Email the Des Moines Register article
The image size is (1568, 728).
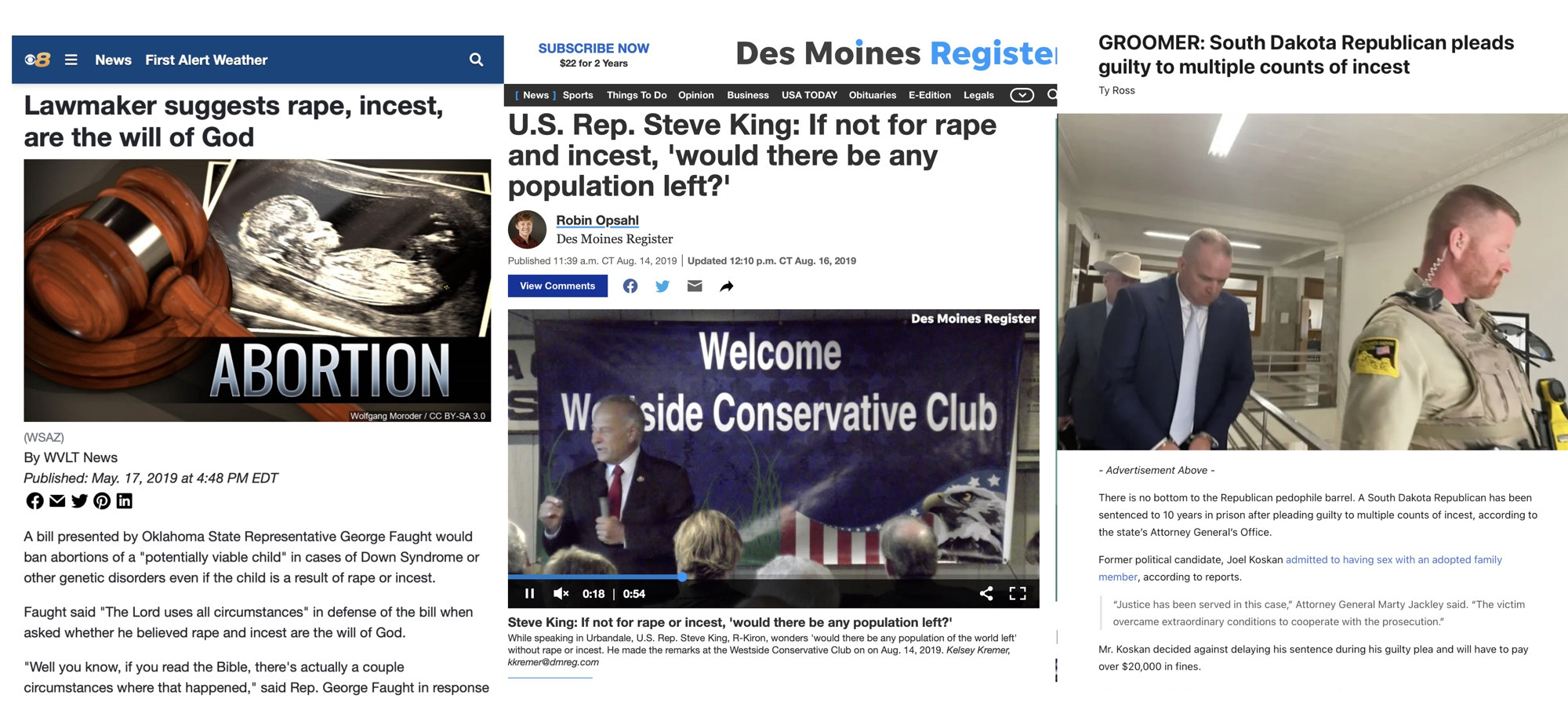click(695, 286)
